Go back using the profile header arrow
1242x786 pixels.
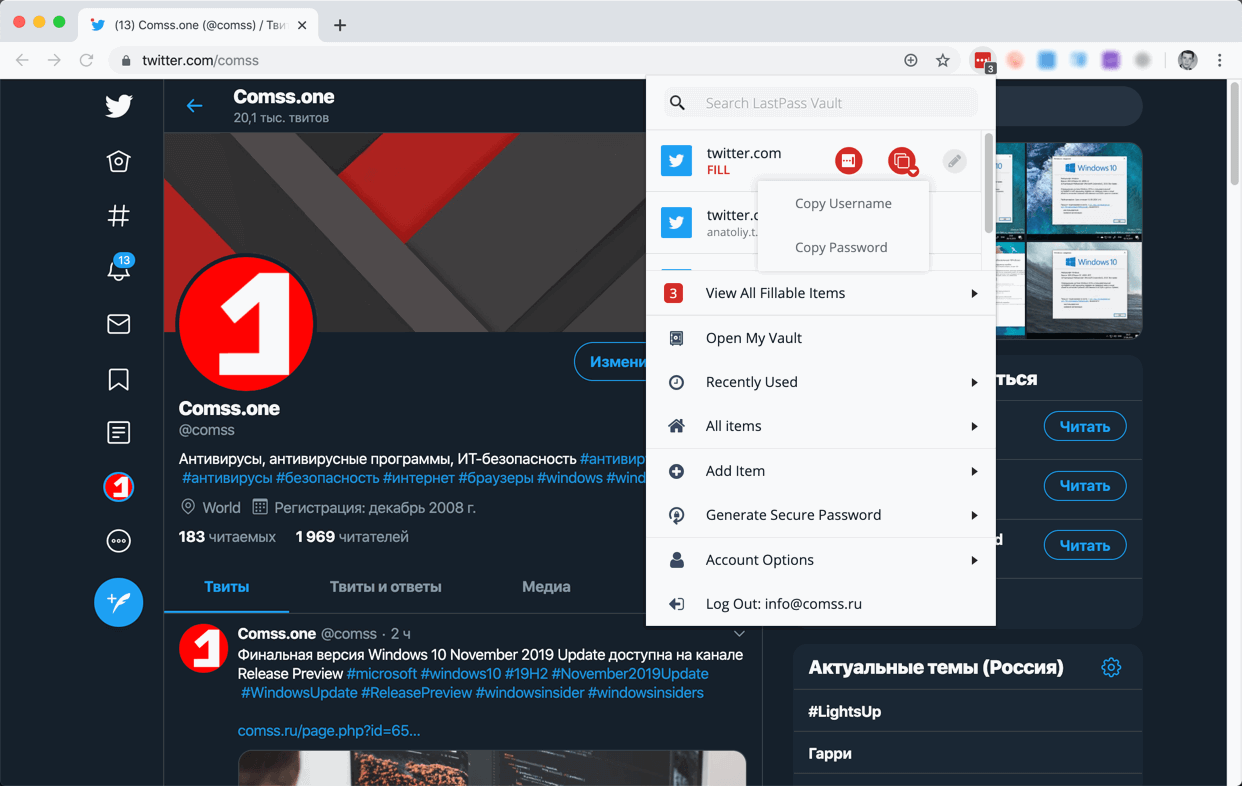pos(194,105)
